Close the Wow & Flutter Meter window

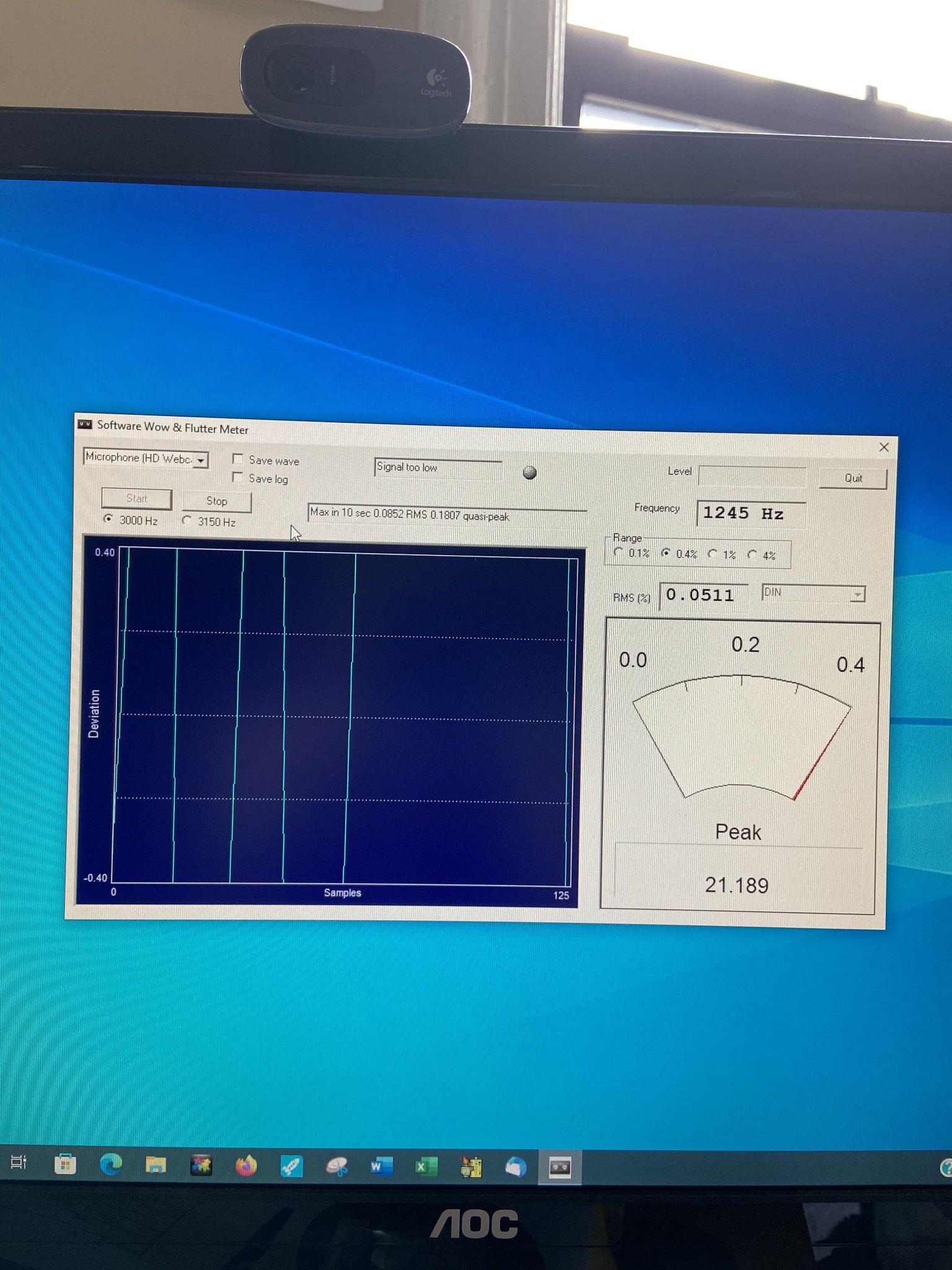(884, 447)
